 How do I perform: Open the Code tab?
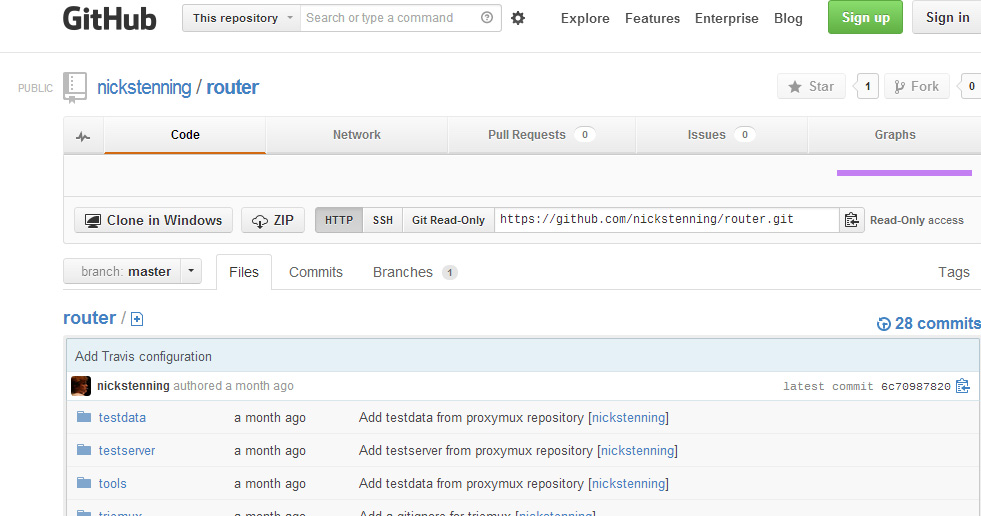point(185,135)
